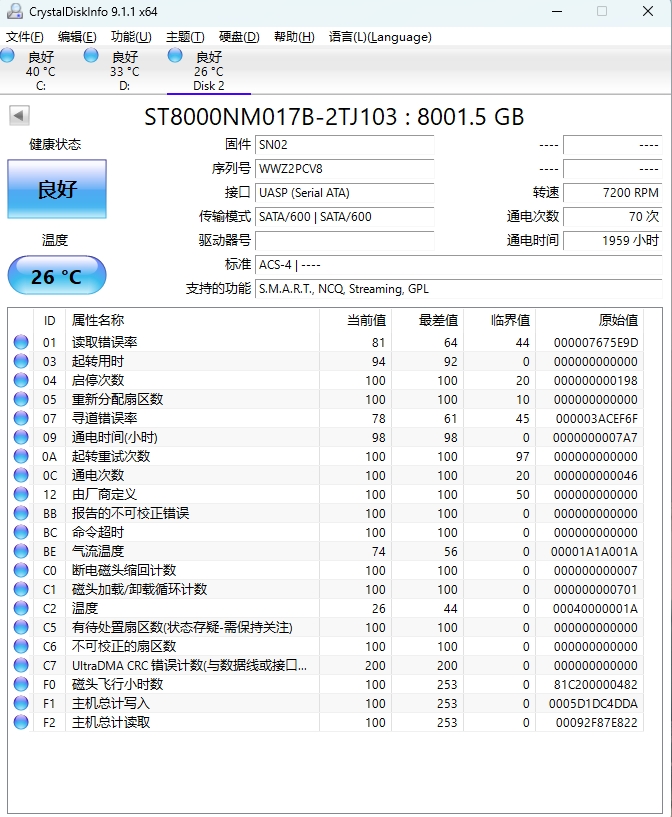Image resolution: width=672 pixels, height=817 pixels.
Task: Click the 通电次数 value 70 次
Action: coord(613,217)
